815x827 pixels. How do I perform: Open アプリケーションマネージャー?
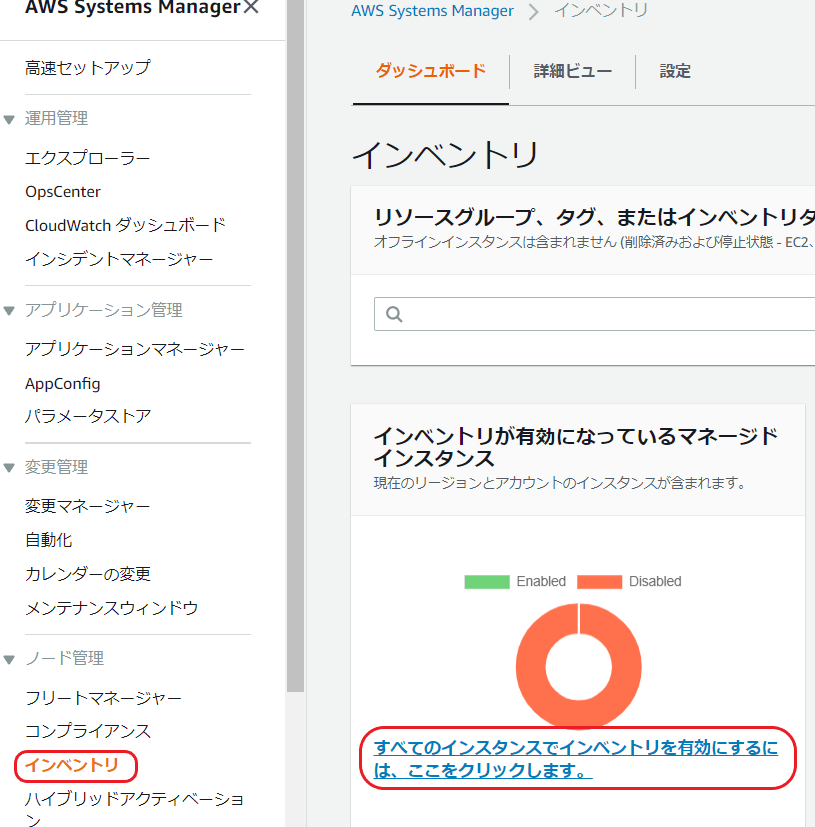pos(135,349)
